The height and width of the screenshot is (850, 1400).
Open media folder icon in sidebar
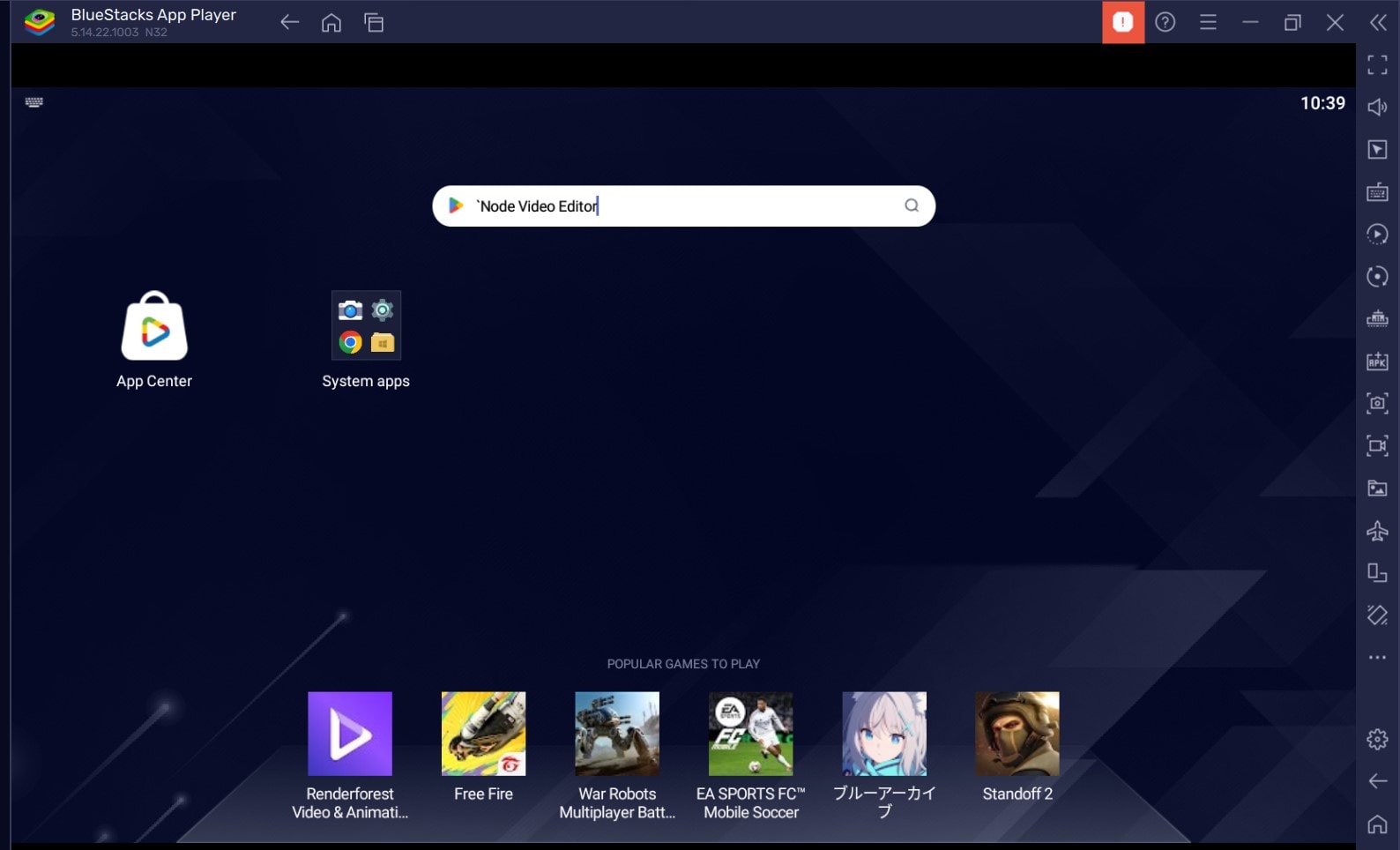point(1377,488)
